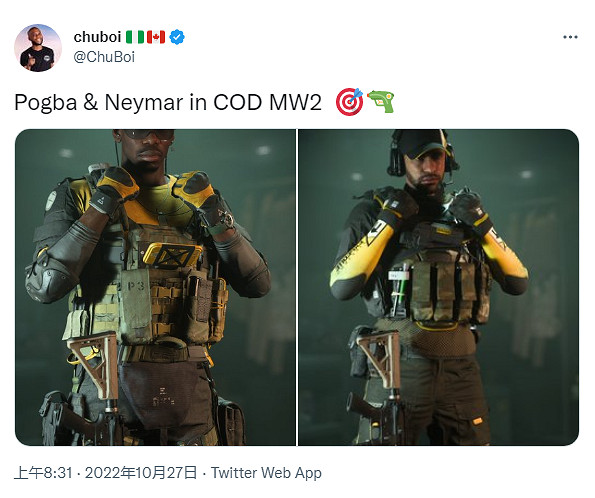Open the @ChuBoi handle link
The image size is (595, 498).
[104, 57]
